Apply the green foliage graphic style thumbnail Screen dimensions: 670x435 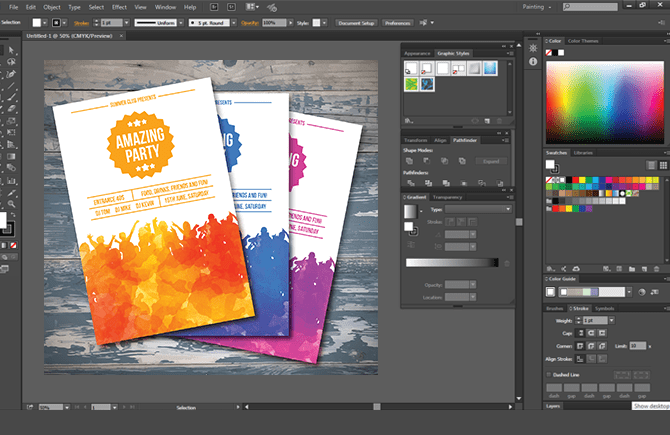[411, 85]
